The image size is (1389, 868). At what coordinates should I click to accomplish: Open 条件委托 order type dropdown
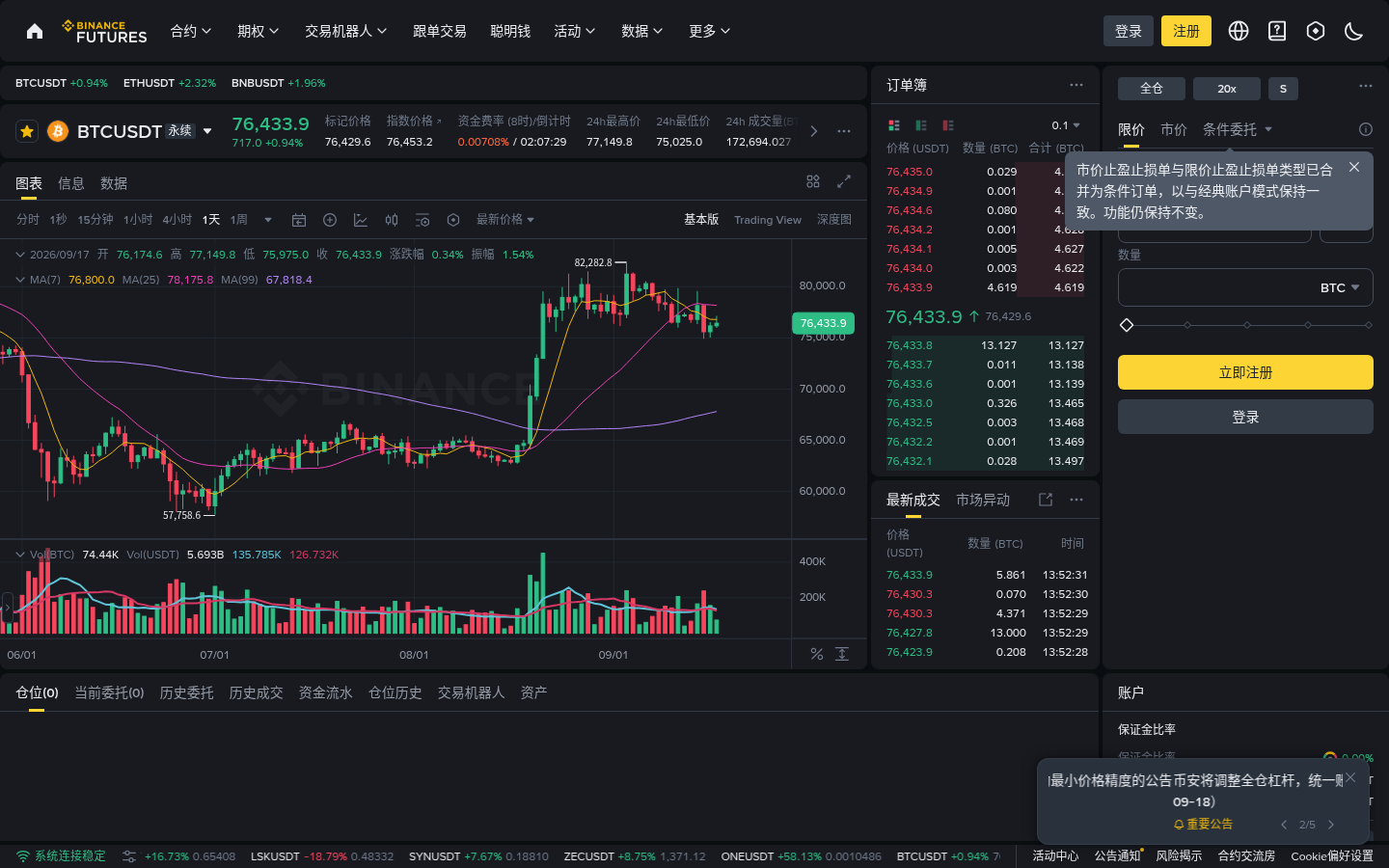pyautogui.click(x=1238, y=129)
